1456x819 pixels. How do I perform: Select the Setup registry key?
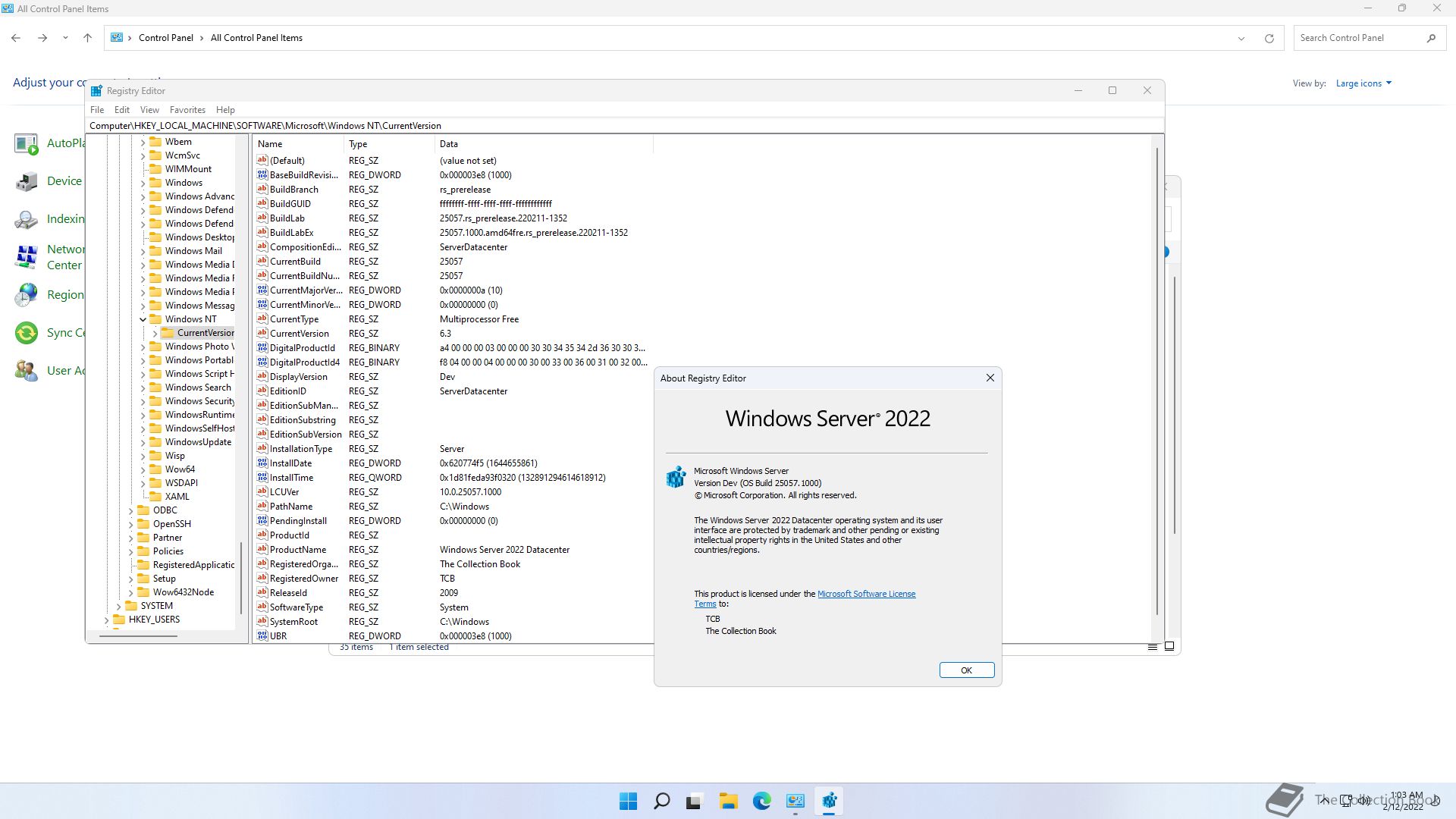(164, 579)
